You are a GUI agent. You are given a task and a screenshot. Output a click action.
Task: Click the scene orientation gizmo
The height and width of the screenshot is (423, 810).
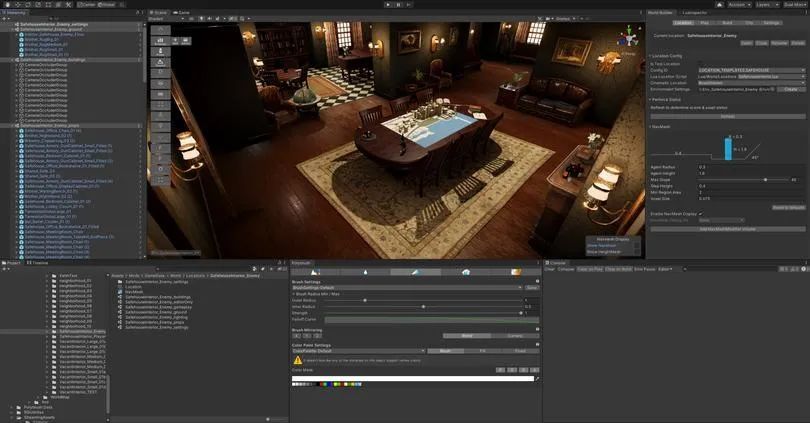(x=629, y=38)
